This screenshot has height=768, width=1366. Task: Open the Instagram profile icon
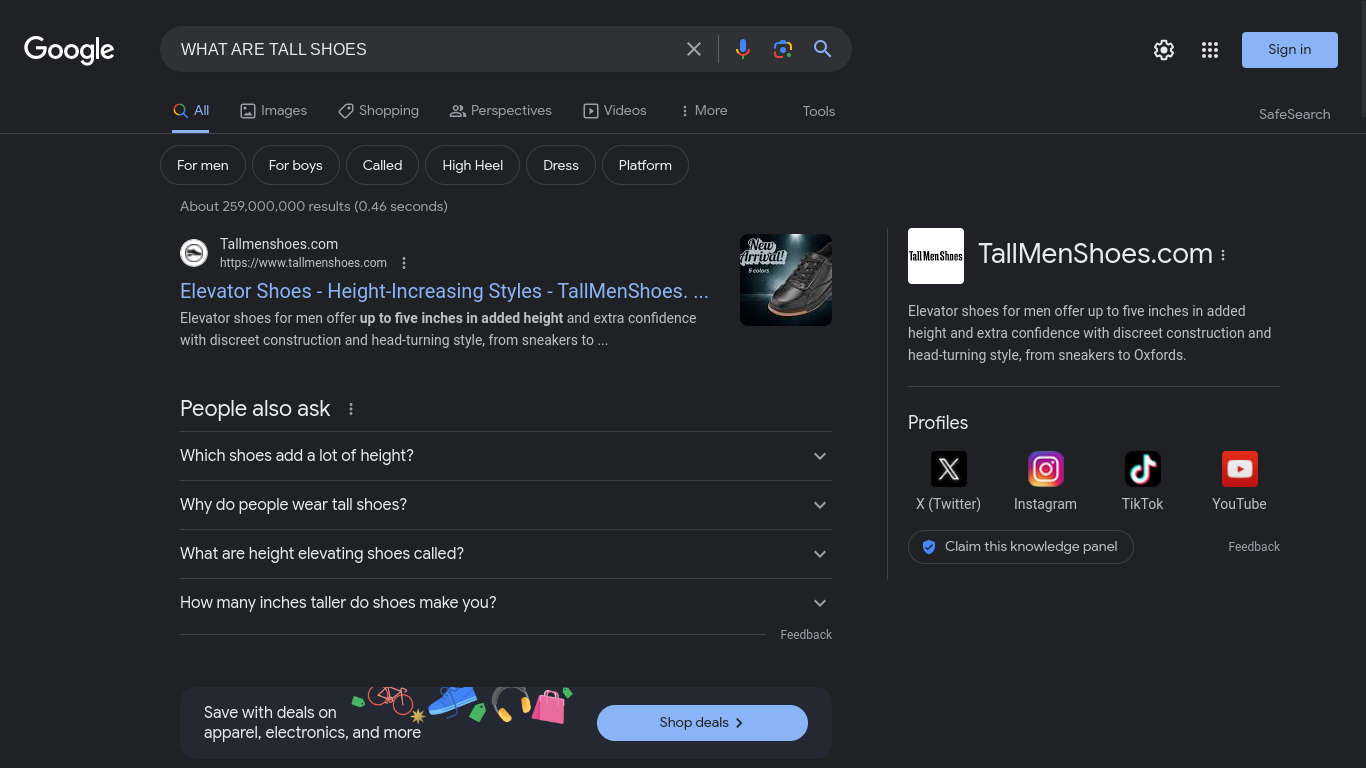[x=1046, y=469]
